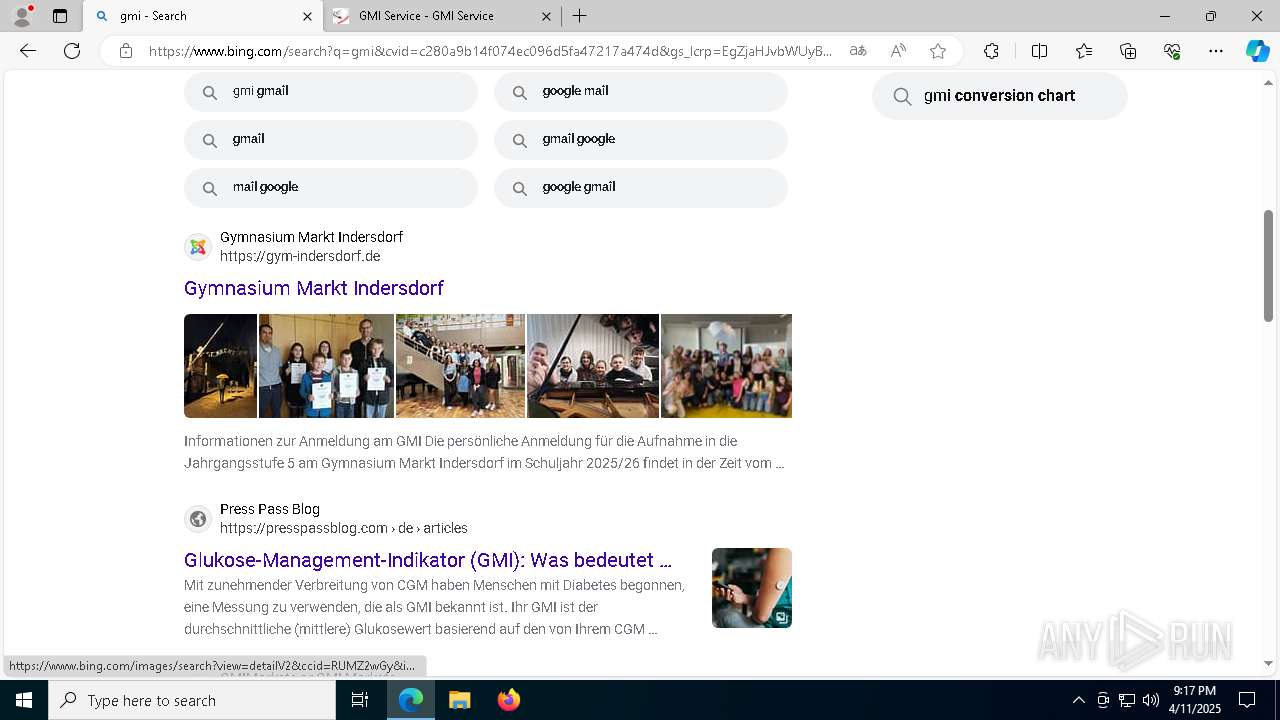Open the Copilot sidebar icon
This screenshot has height=720, width=1280.
click(x=1258, y=51)
